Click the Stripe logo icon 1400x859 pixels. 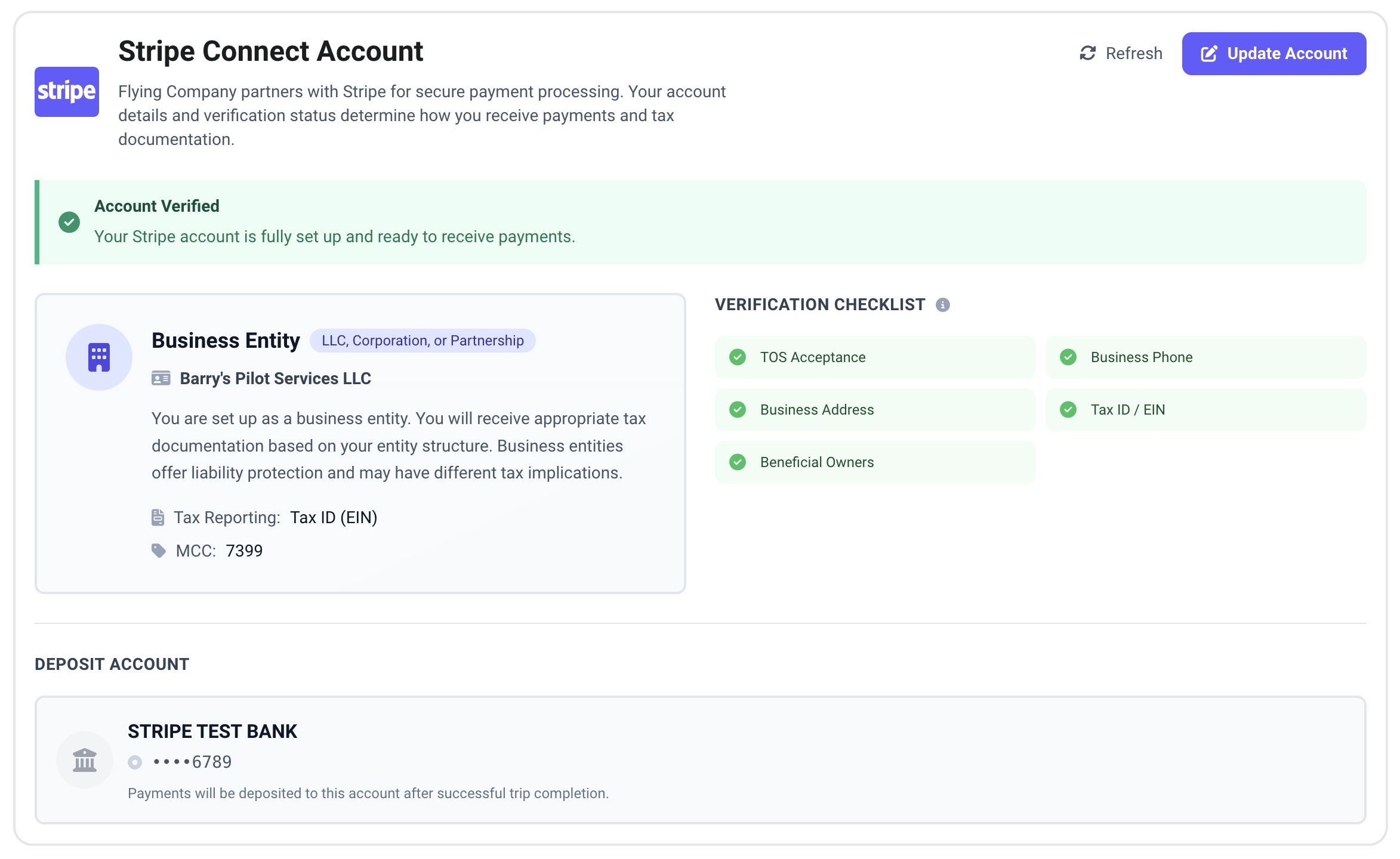(x=67, y=92)
